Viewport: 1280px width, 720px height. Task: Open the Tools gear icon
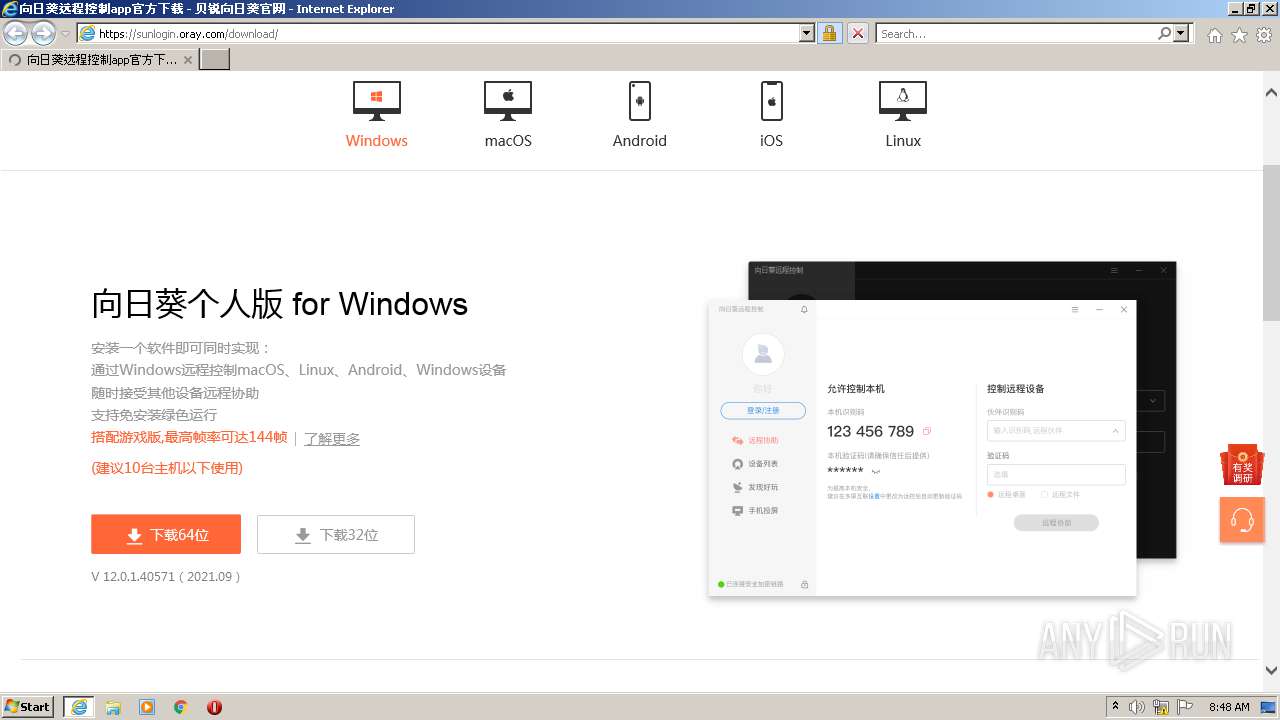[1264, 35]
